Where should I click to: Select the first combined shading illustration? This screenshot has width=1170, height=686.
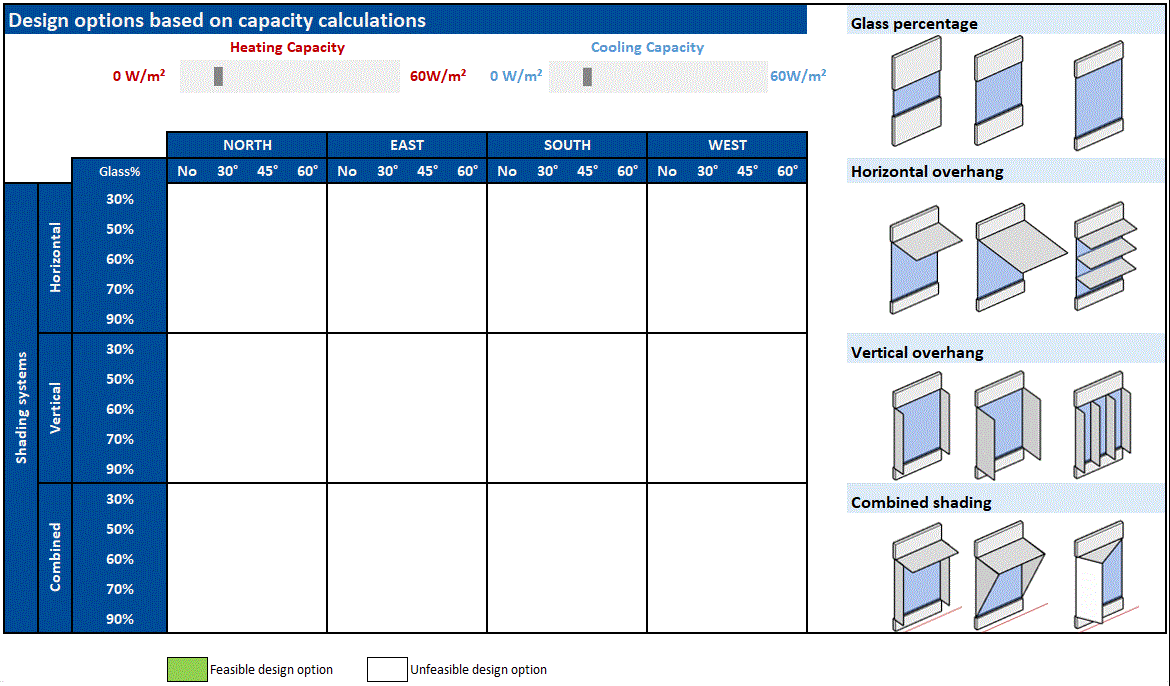pyautogui.click(x=922, y=575)
